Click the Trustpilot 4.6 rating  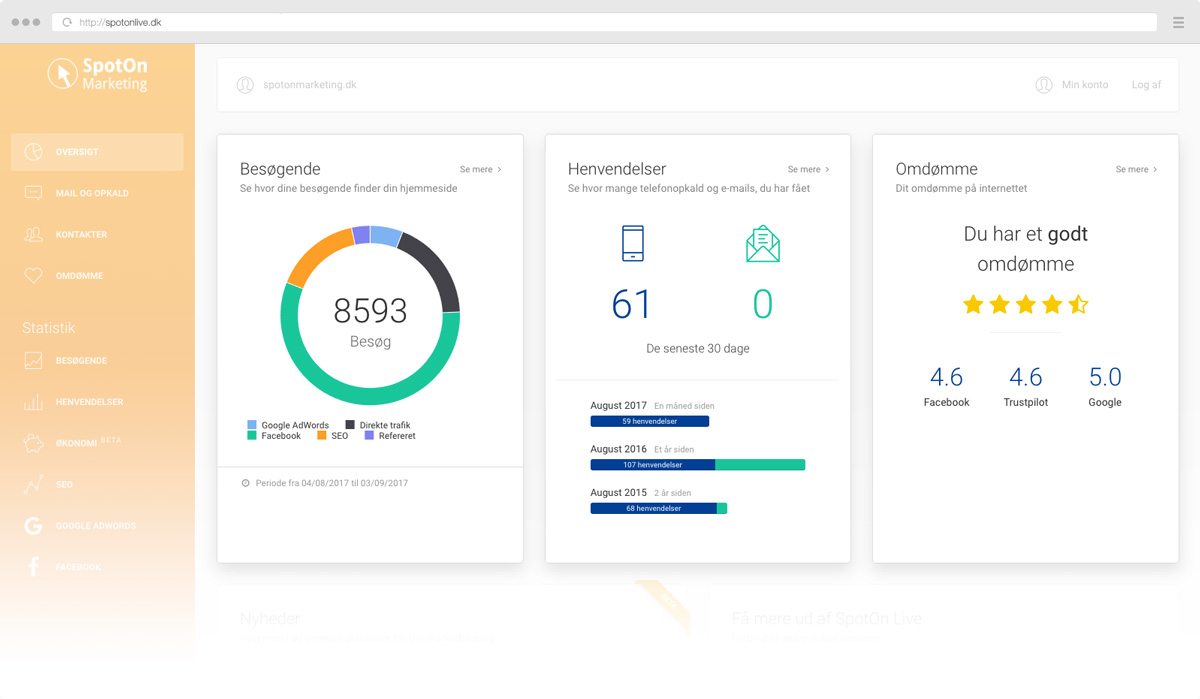click(1025, 377)
